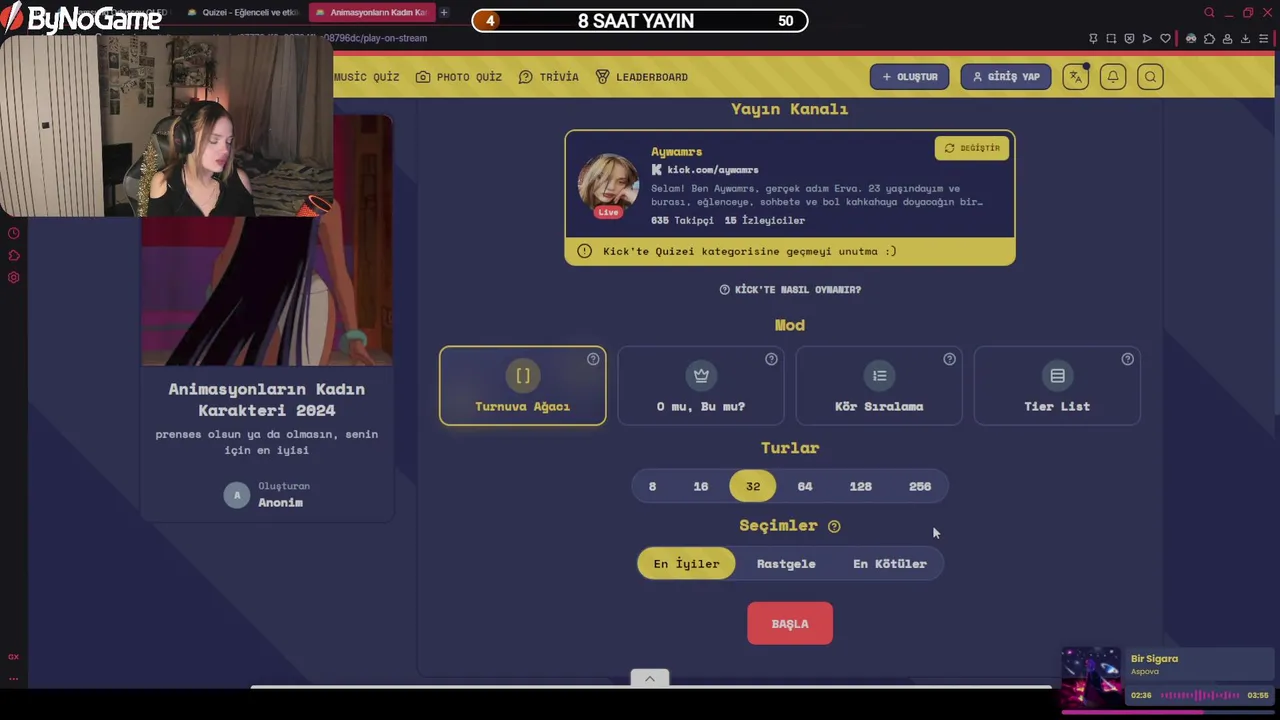
Task: Open the help icon on Turnuva Ağacı card
Action: 593,359
